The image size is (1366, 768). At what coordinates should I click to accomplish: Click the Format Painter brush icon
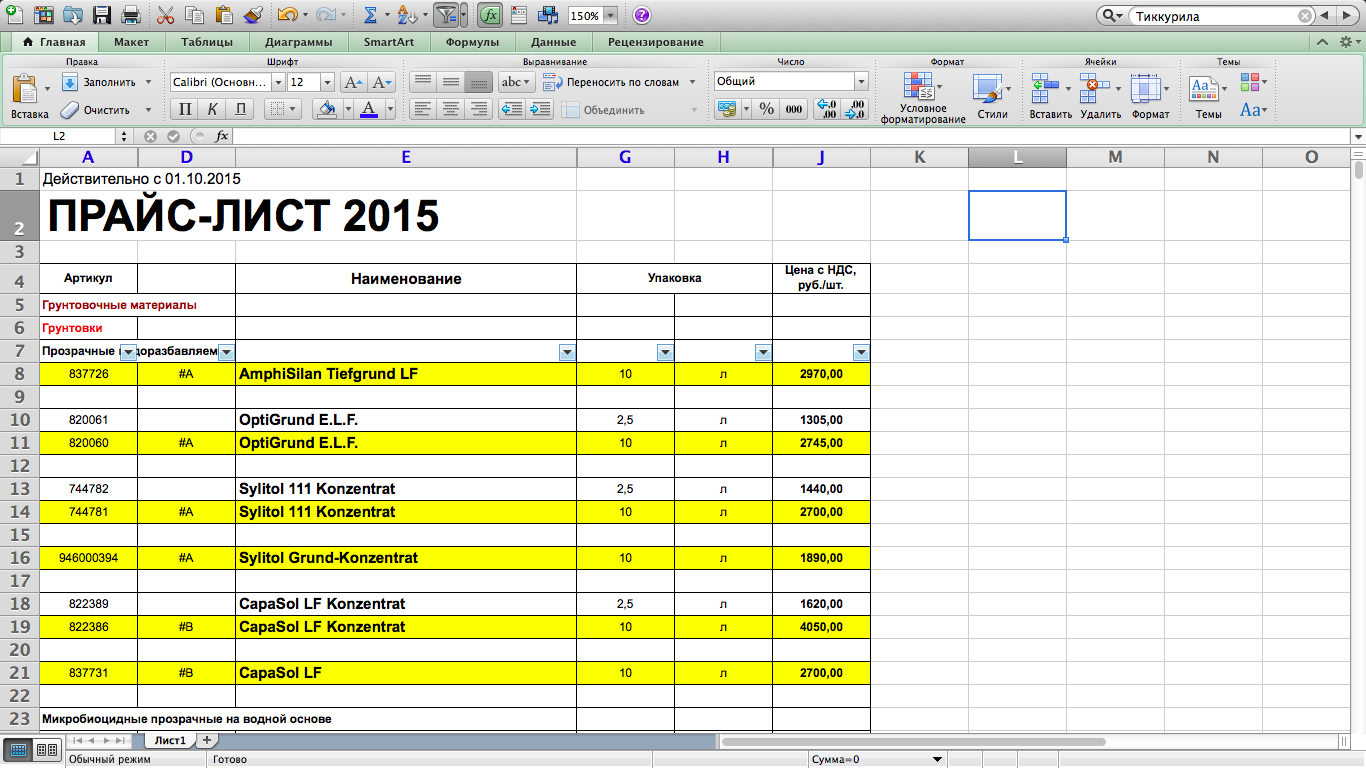click(253, 15)
